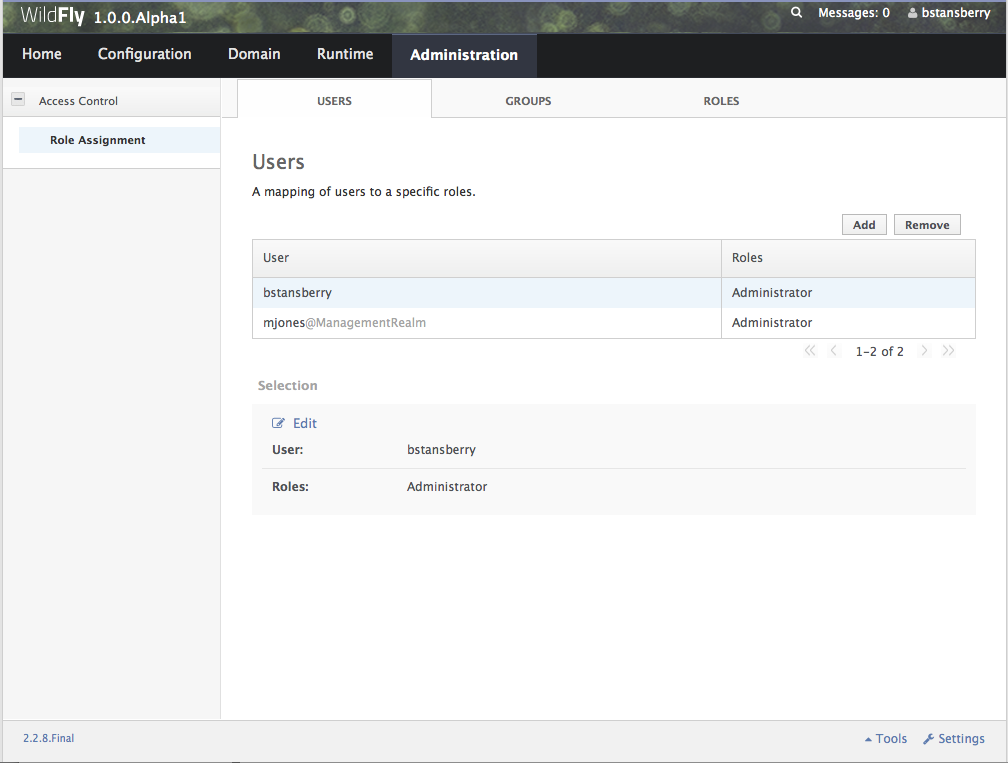
Task: Collapse the Access Control section
Action: 17,100
